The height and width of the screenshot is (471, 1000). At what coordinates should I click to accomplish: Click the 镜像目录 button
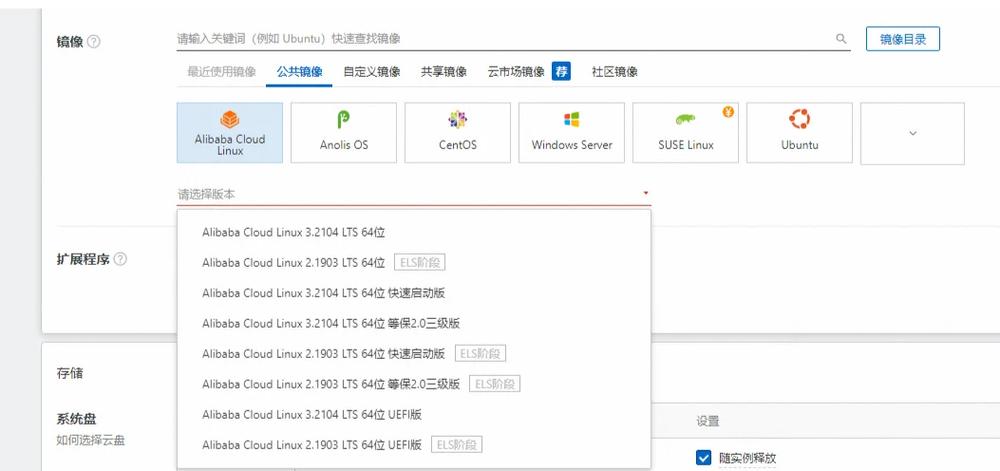pos(902,39)
